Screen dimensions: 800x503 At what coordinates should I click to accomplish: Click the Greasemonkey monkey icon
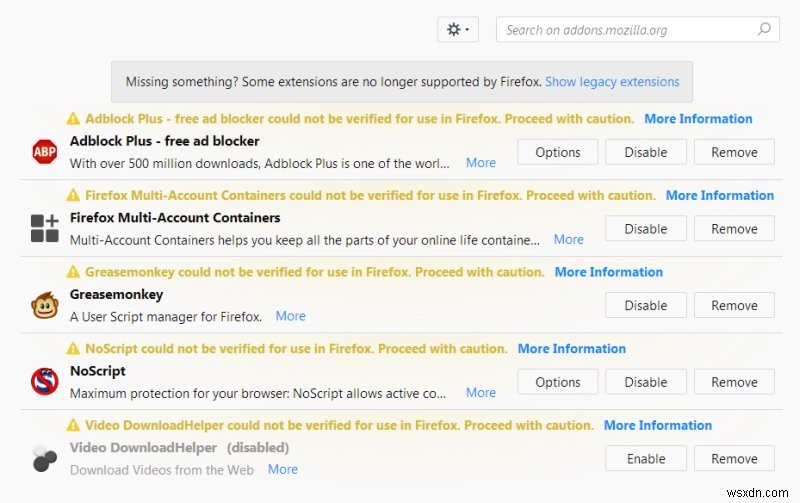pos(45,305)
